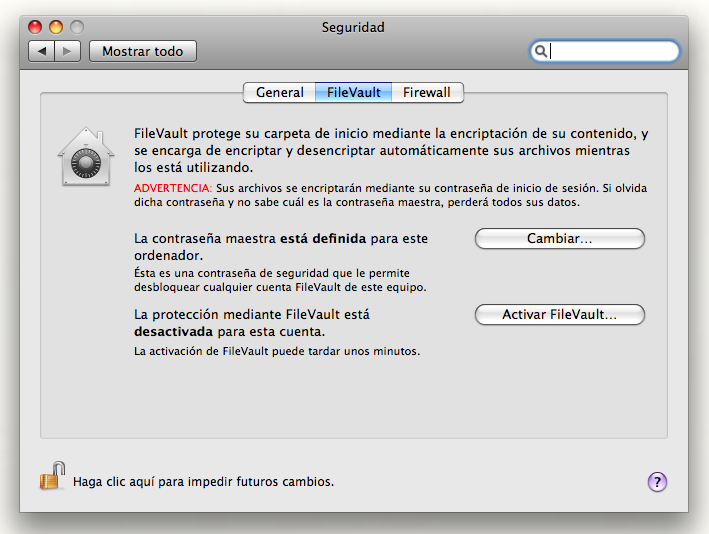709x534 pixels.
Task: Switch to the General tab
Action: tap(279, 93)
